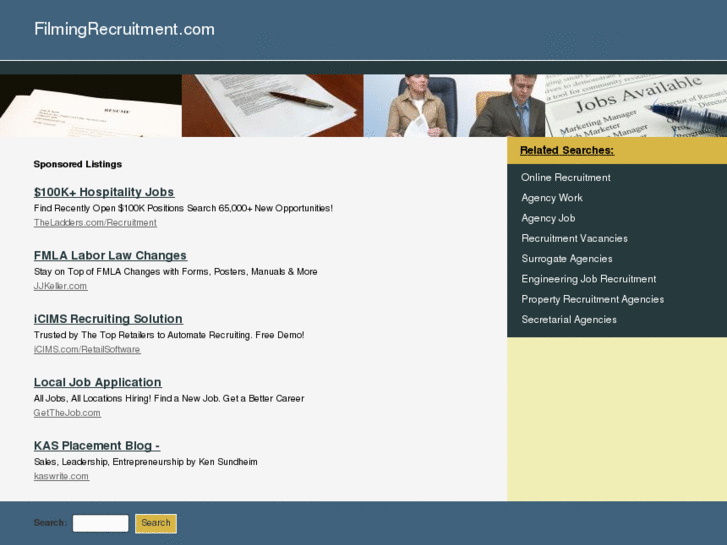Visit the GetTheJob.com URL link
This screenshot has height=545, width=727.
67,413
